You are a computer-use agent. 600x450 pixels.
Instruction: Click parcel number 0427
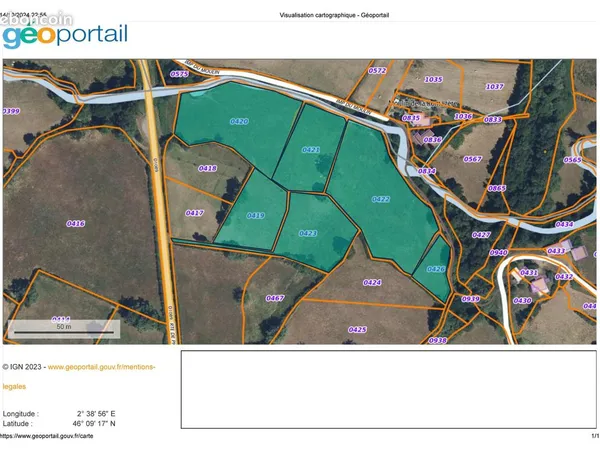tap(481, 235)
